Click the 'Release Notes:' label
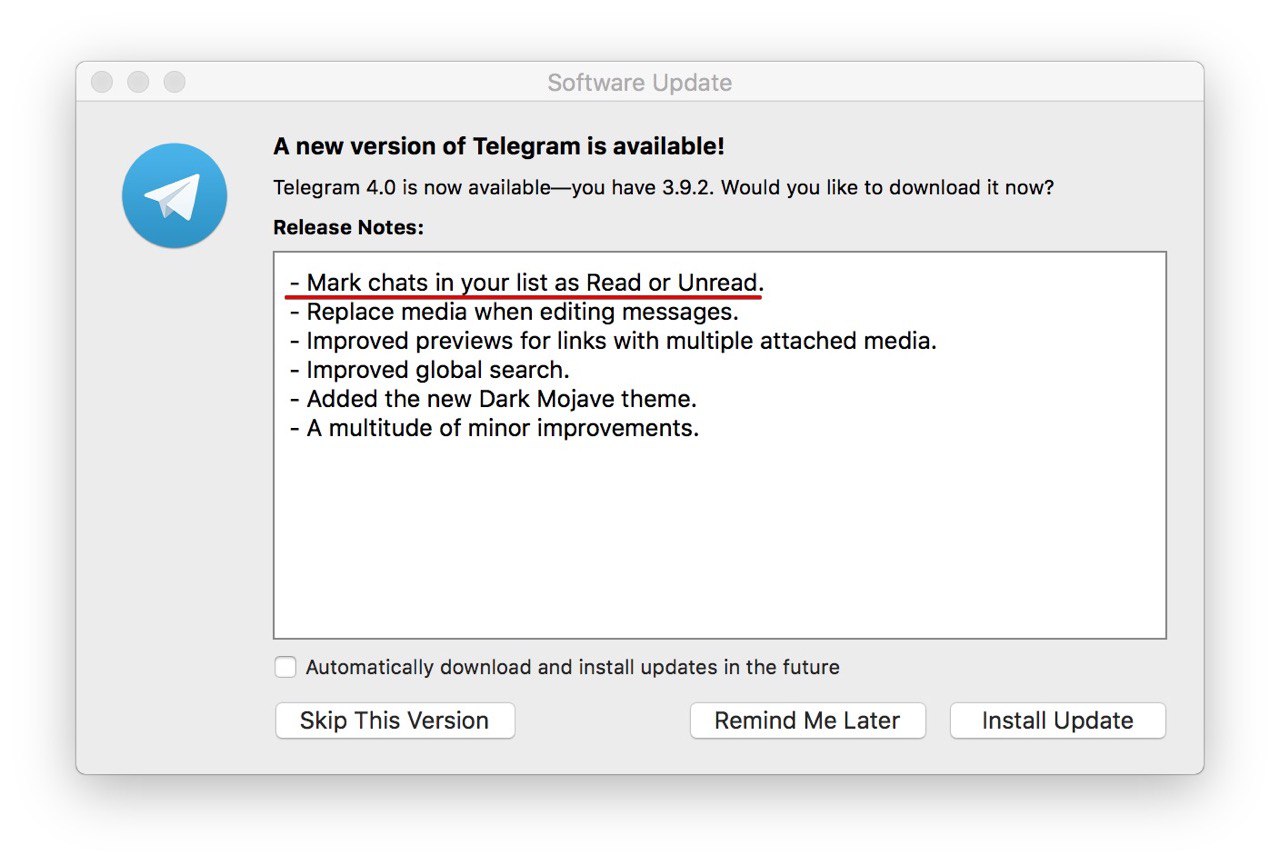This screenshot has height=865, width=1280. [x=348, y=228]
